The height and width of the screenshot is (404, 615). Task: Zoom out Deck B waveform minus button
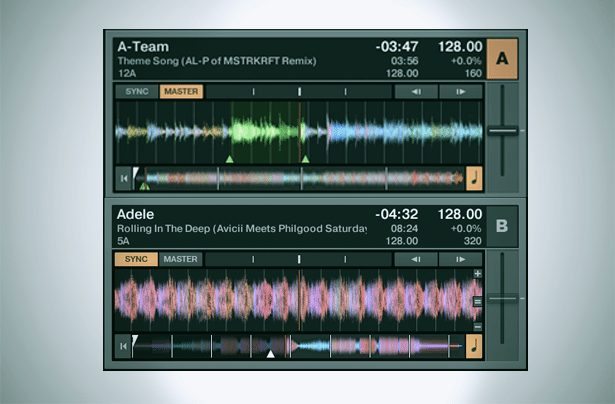click(477, 326)
